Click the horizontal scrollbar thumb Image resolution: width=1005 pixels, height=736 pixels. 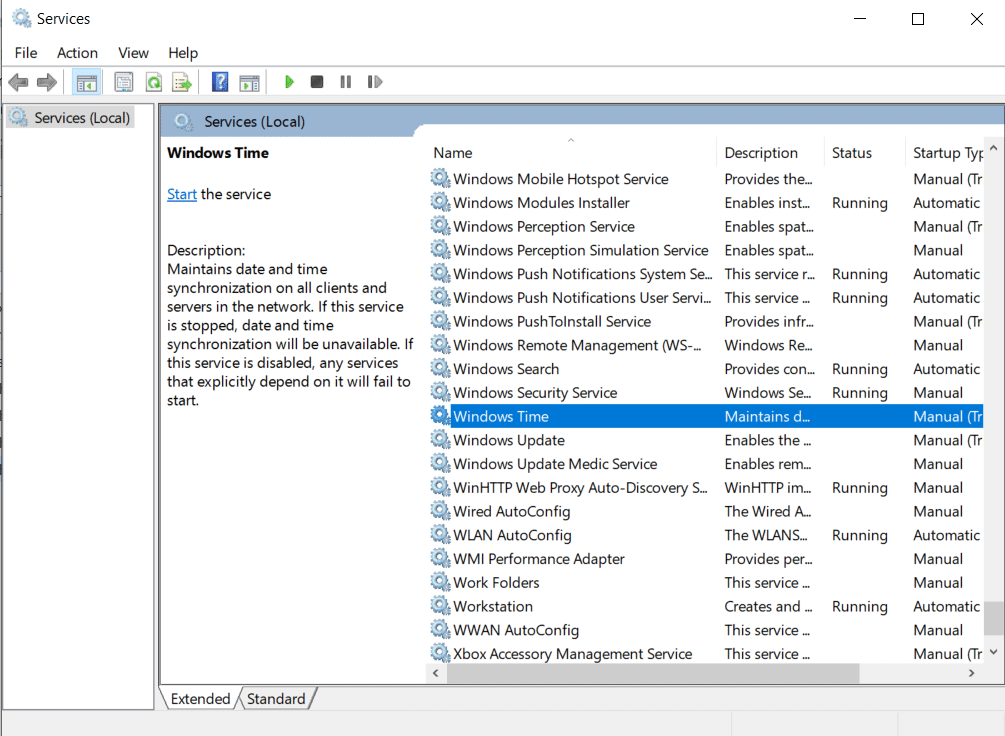coord(650,675)
